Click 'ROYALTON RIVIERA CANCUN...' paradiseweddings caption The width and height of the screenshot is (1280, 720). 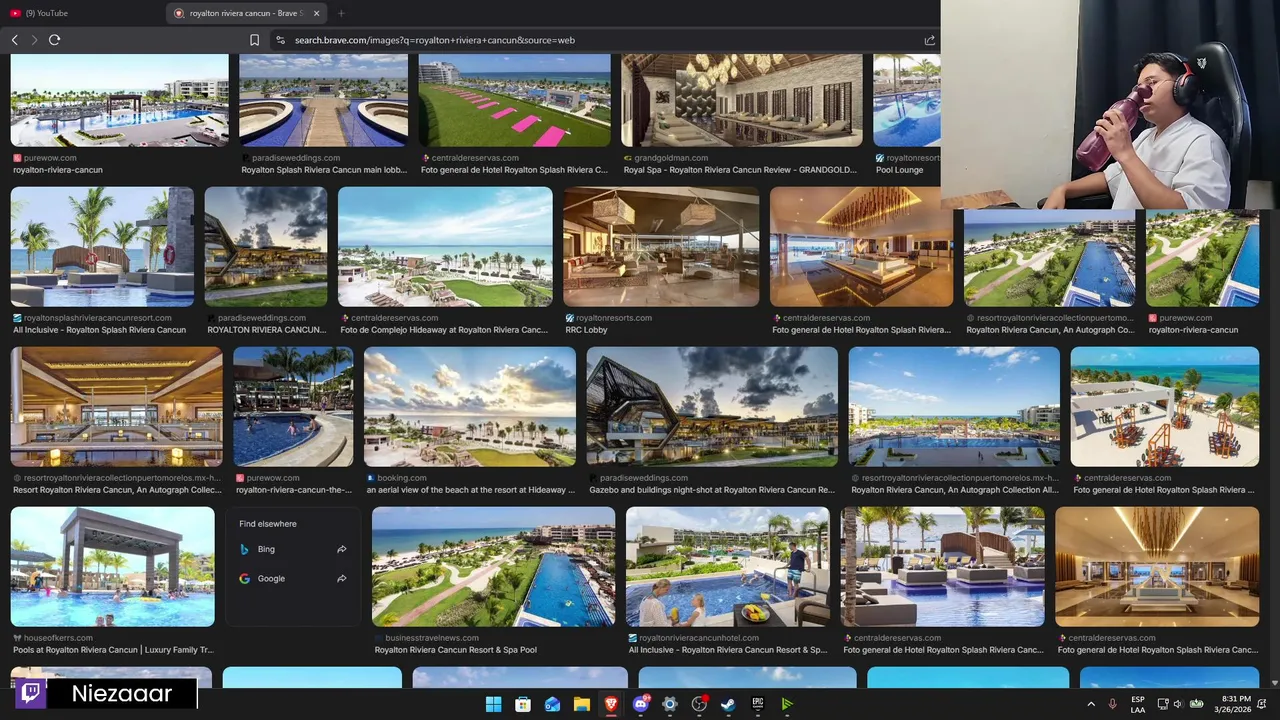pyautogui.click(x=266, y=330)
